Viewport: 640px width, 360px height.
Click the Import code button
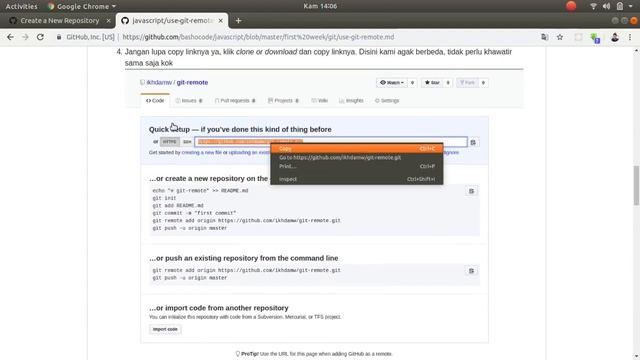pos(165,329)
